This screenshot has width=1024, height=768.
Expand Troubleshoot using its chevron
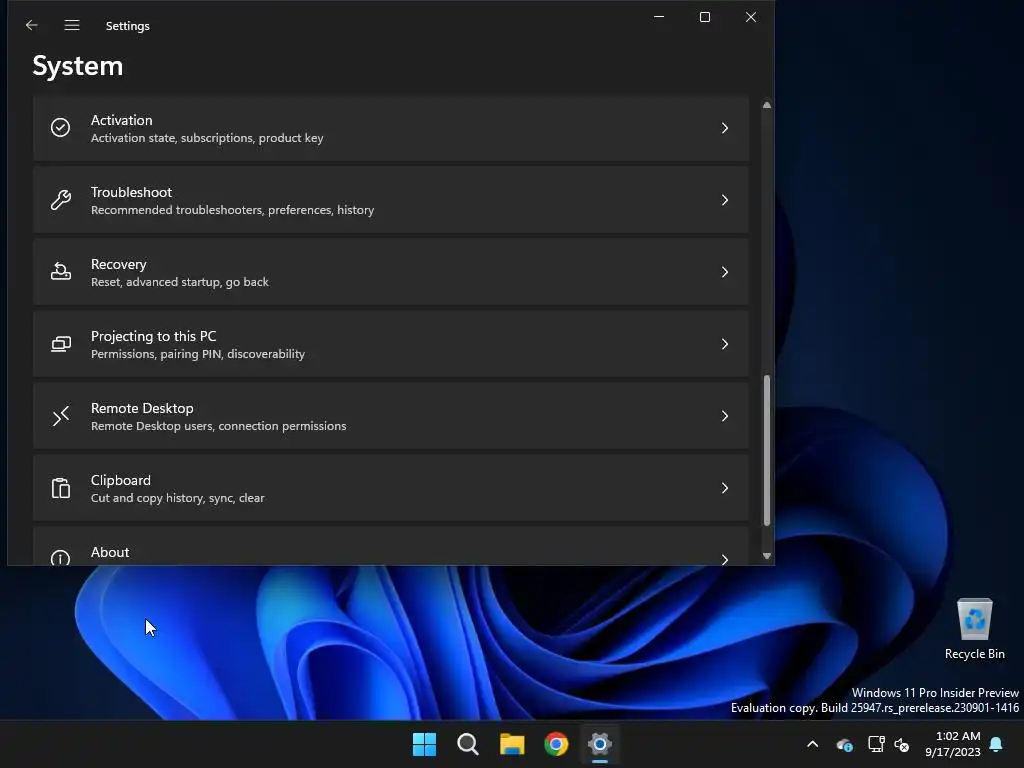click(x=725, y=200)
